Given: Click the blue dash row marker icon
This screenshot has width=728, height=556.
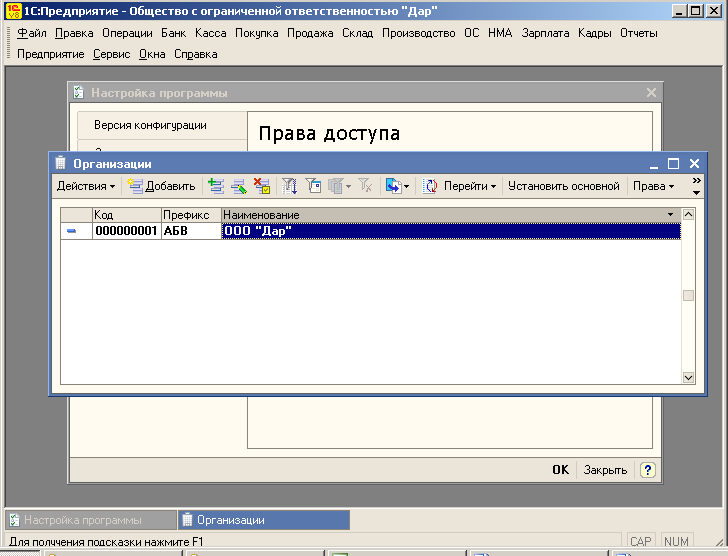Looking at the screenshot, I should [72, 231].
